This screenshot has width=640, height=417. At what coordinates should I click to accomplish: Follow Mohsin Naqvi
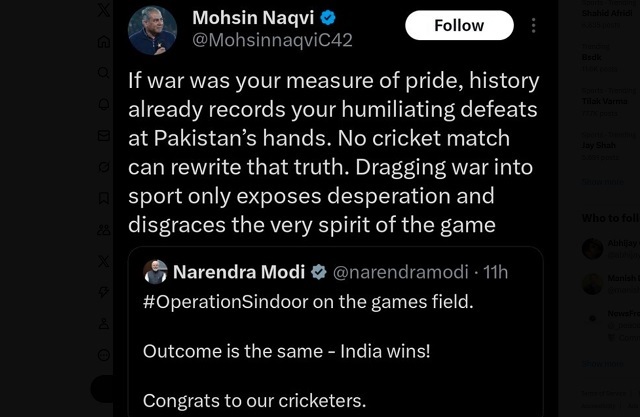point(459,25)
